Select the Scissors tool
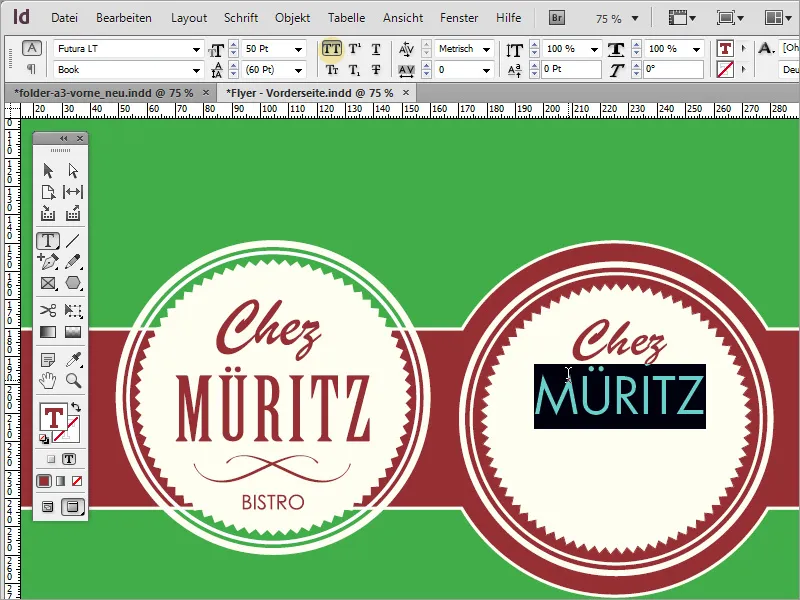Viewport: 800px width, 600px height. tap(48, 310)
